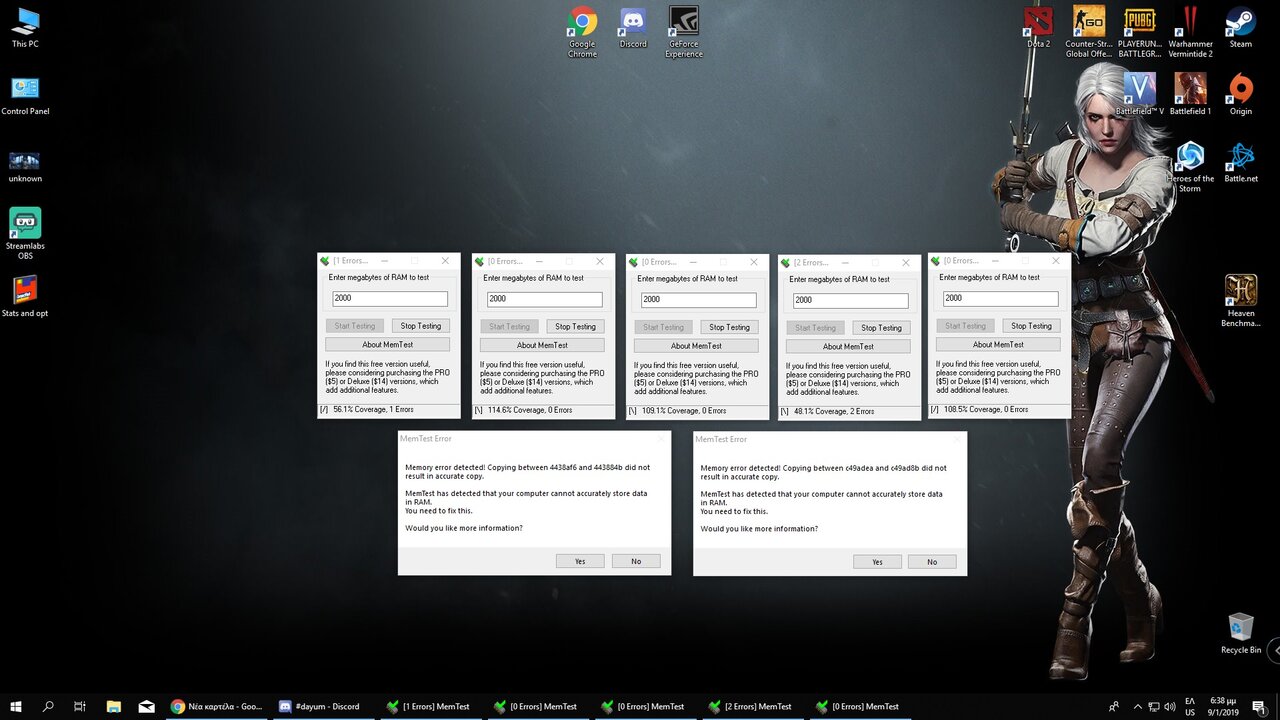This screenshot has width=1280, height=720.
Task: Click the '48.1% Coverage, 2 Errors' status text
Action: (x=834, y=411)
